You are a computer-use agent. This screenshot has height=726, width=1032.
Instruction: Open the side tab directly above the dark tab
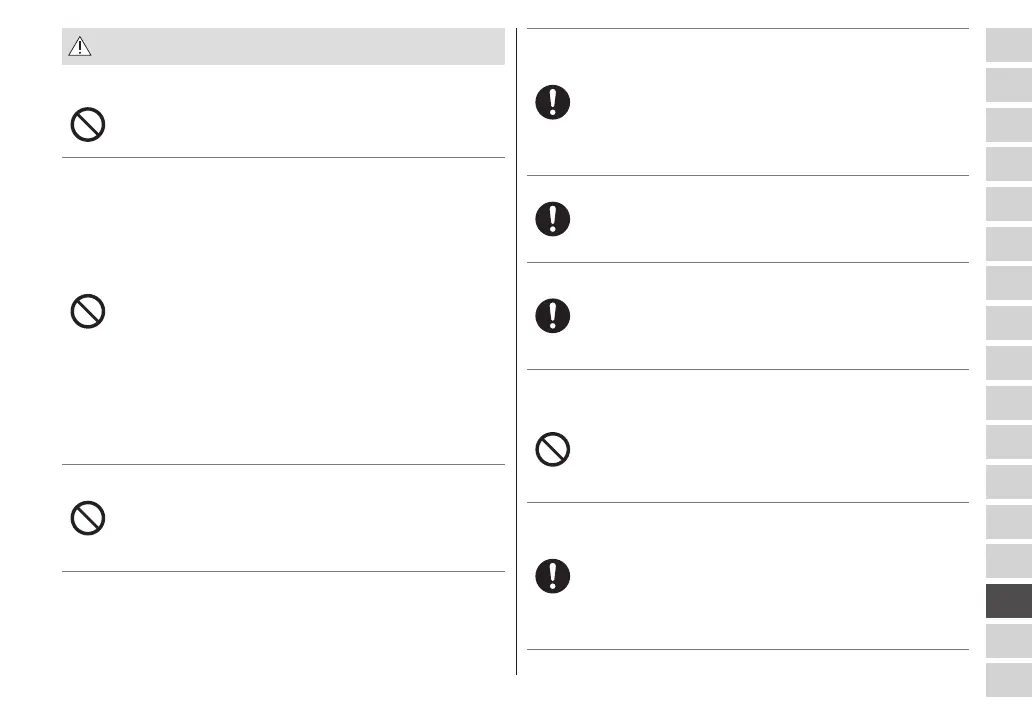[x=1008, y=561]
